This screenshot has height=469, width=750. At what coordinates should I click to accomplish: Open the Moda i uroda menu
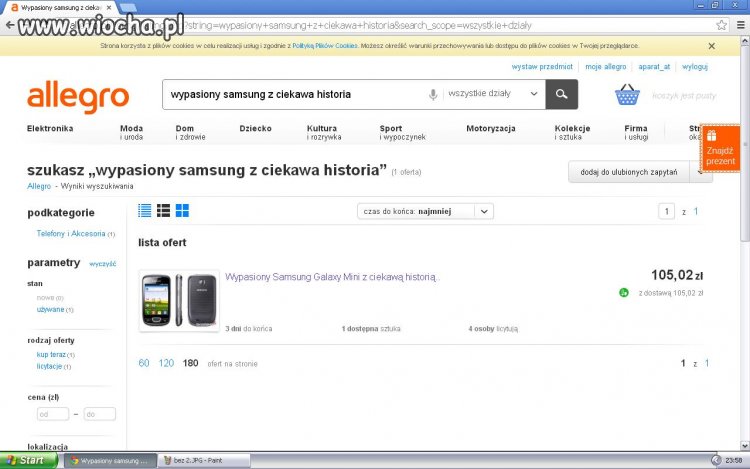132,132
